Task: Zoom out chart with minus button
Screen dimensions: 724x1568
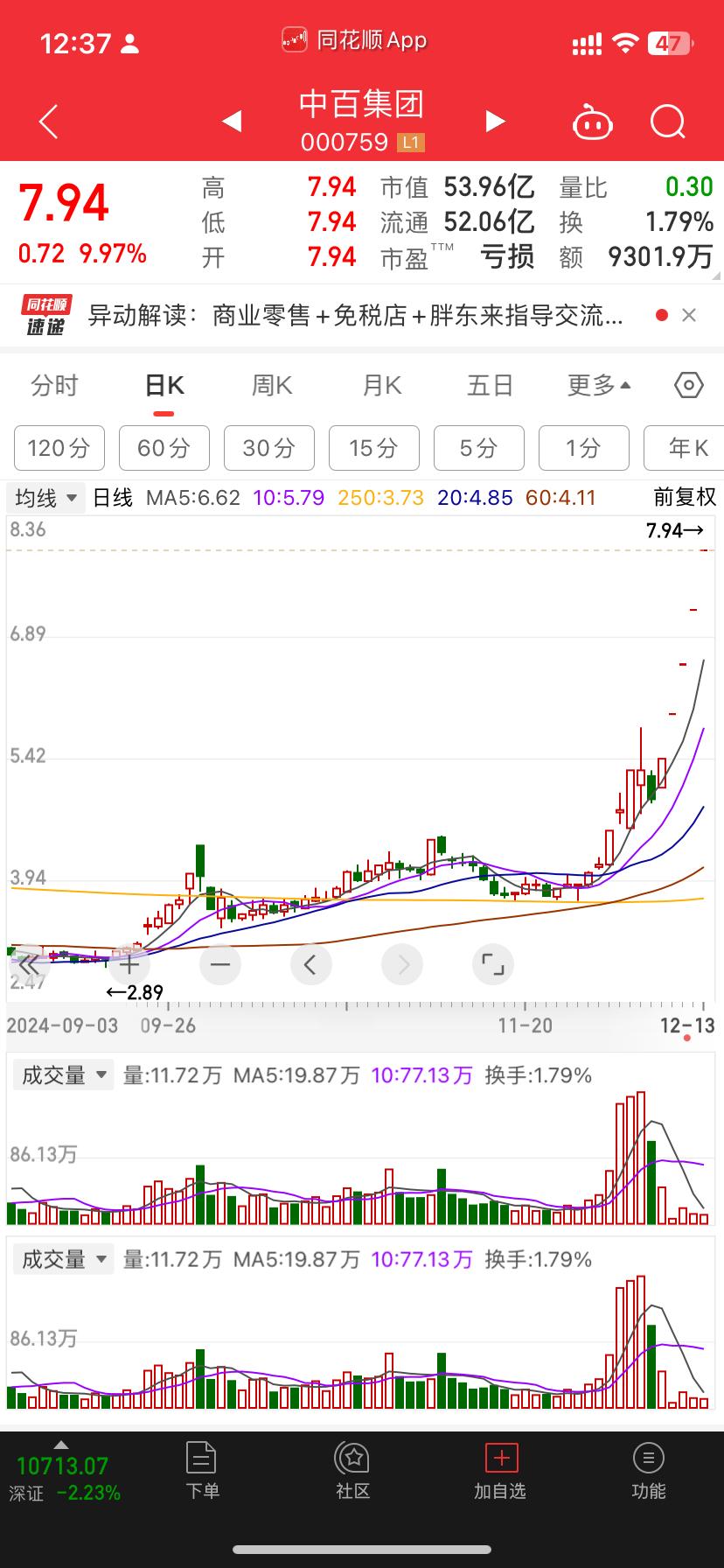Action: [220, 965]
